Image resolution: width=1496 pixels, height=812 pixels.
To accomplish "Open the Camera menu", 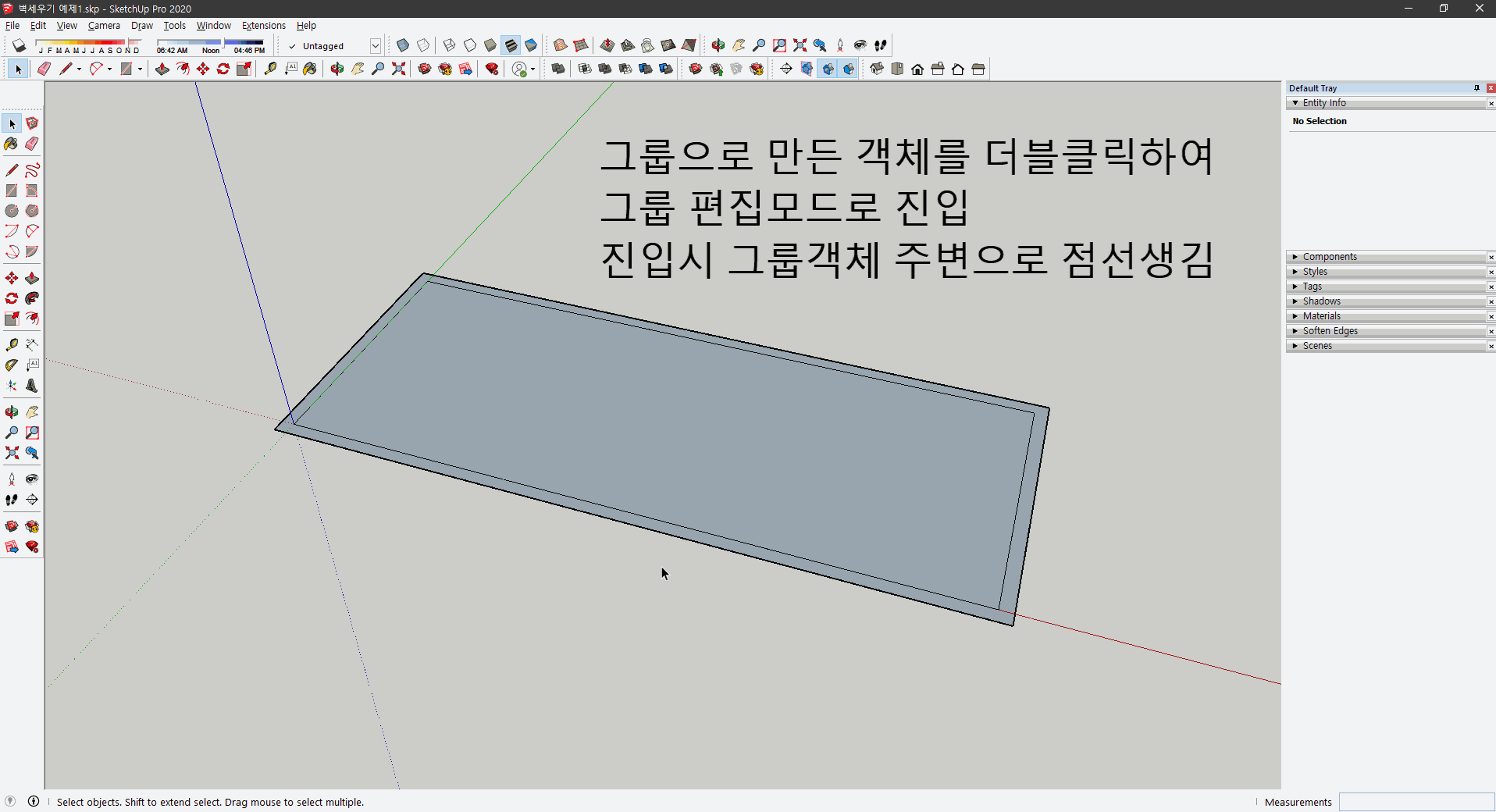I will 104,25.
